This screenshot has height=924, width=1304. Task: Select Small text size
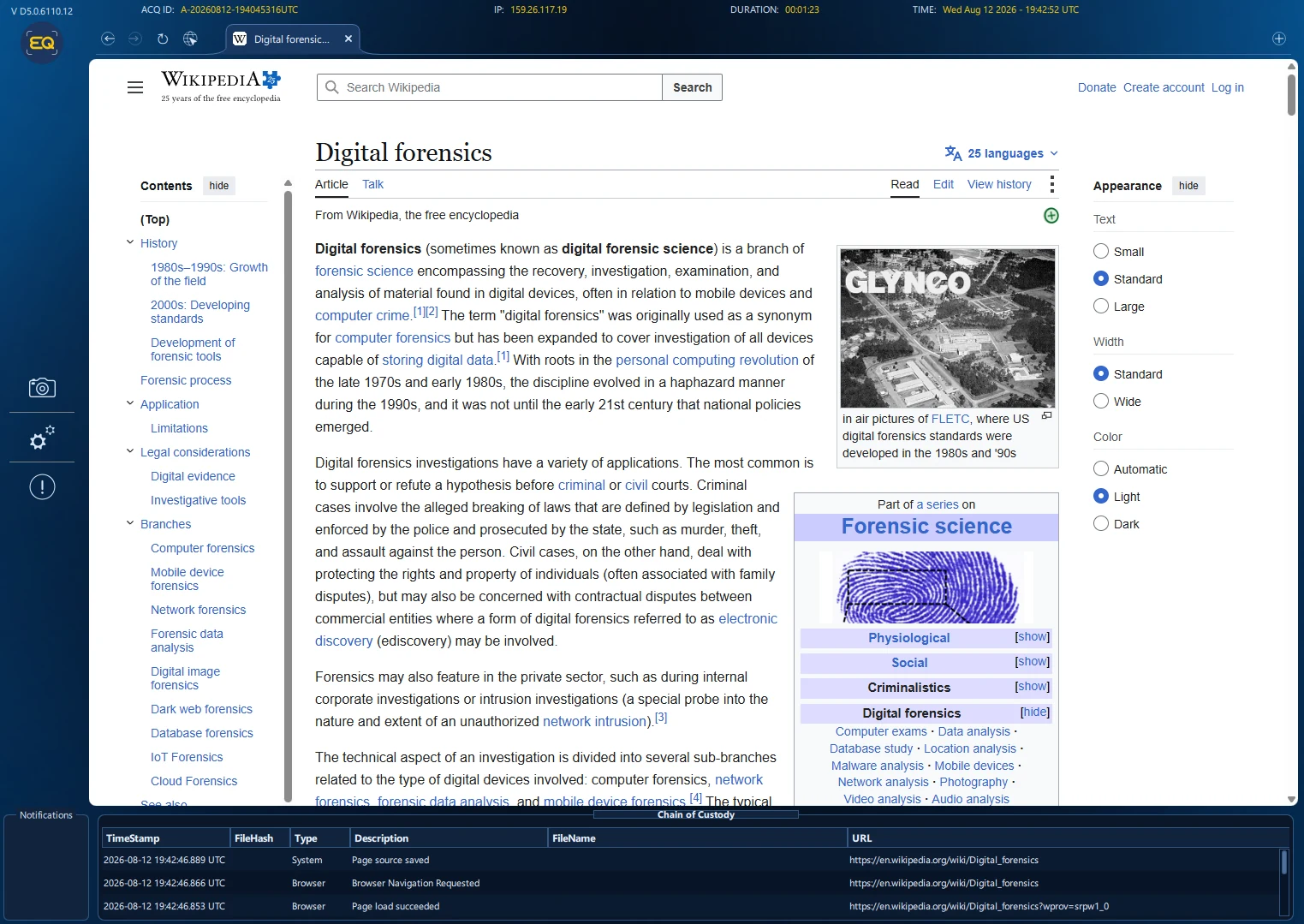[x=1101, y=251]
